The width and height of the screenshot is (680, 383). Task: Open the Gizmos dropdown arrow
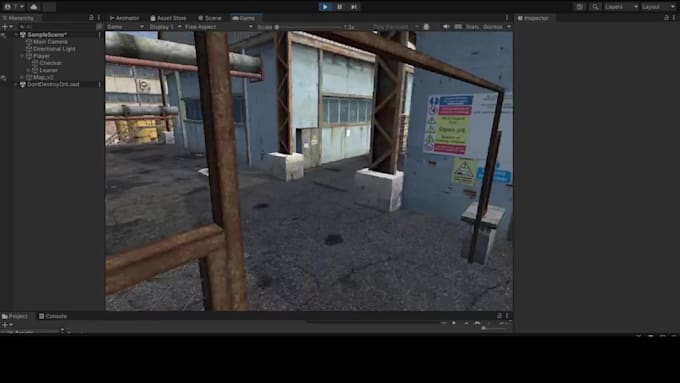(x=509, y=27)
